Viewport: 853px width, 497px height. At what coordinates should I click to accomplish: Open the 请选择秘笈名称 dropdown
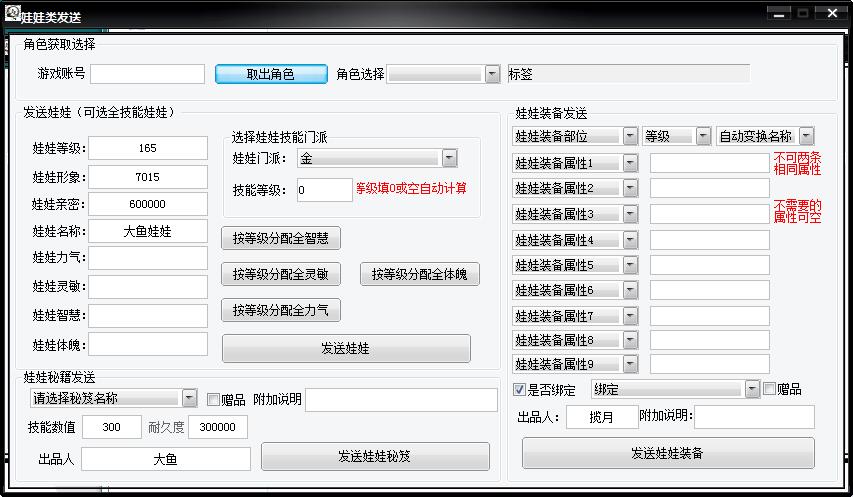pos(189,398)
